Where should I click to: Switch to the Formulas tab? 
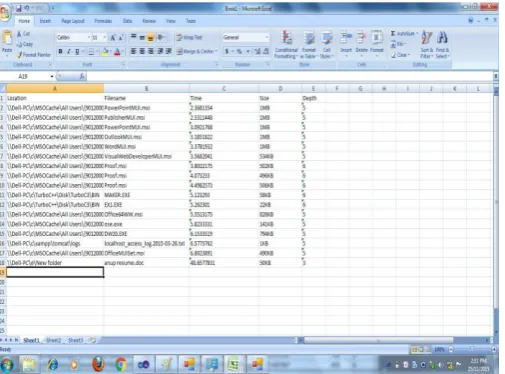103,21
